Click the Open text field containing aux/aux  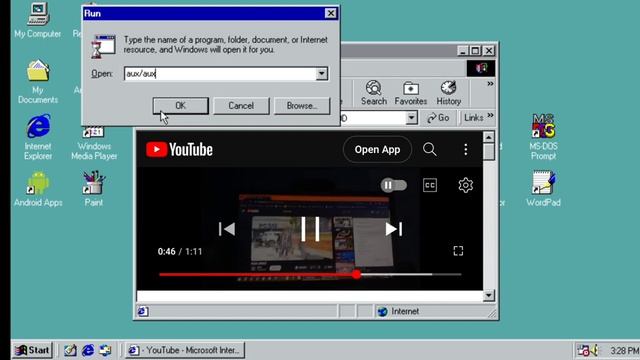[x=220, y=74]
